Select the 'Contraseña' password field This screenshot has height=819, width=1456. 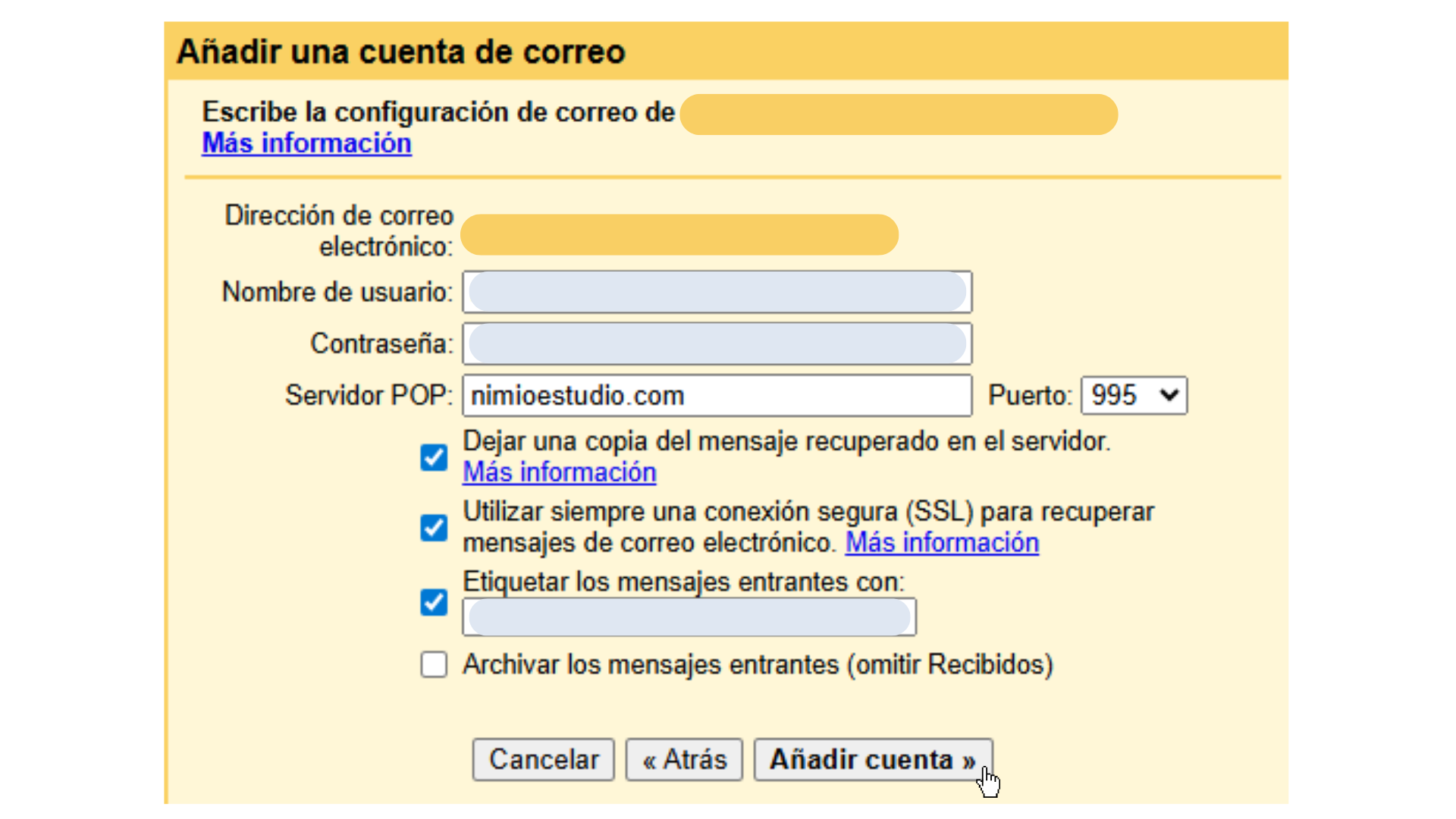pos(716,344)
